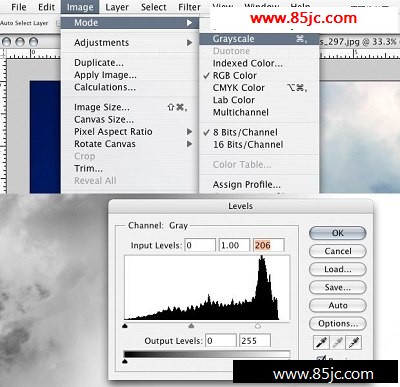Click the white input slider triangle under histogram
The height and width of the screenshot is (387, 400).
(258, 325)
